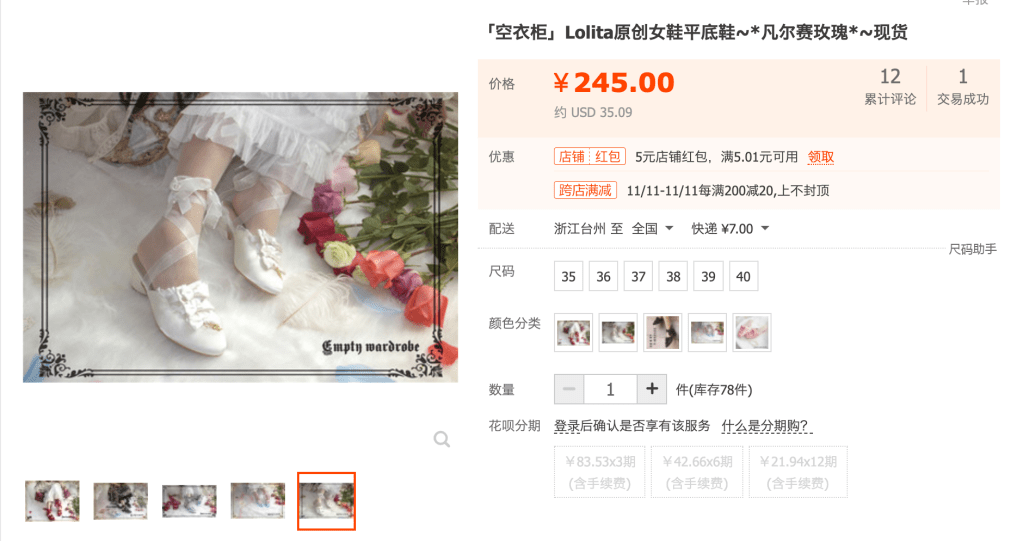
Task: Show the first gallery thumbnail image
Action: pyautogui.click(x=52, y=501)
